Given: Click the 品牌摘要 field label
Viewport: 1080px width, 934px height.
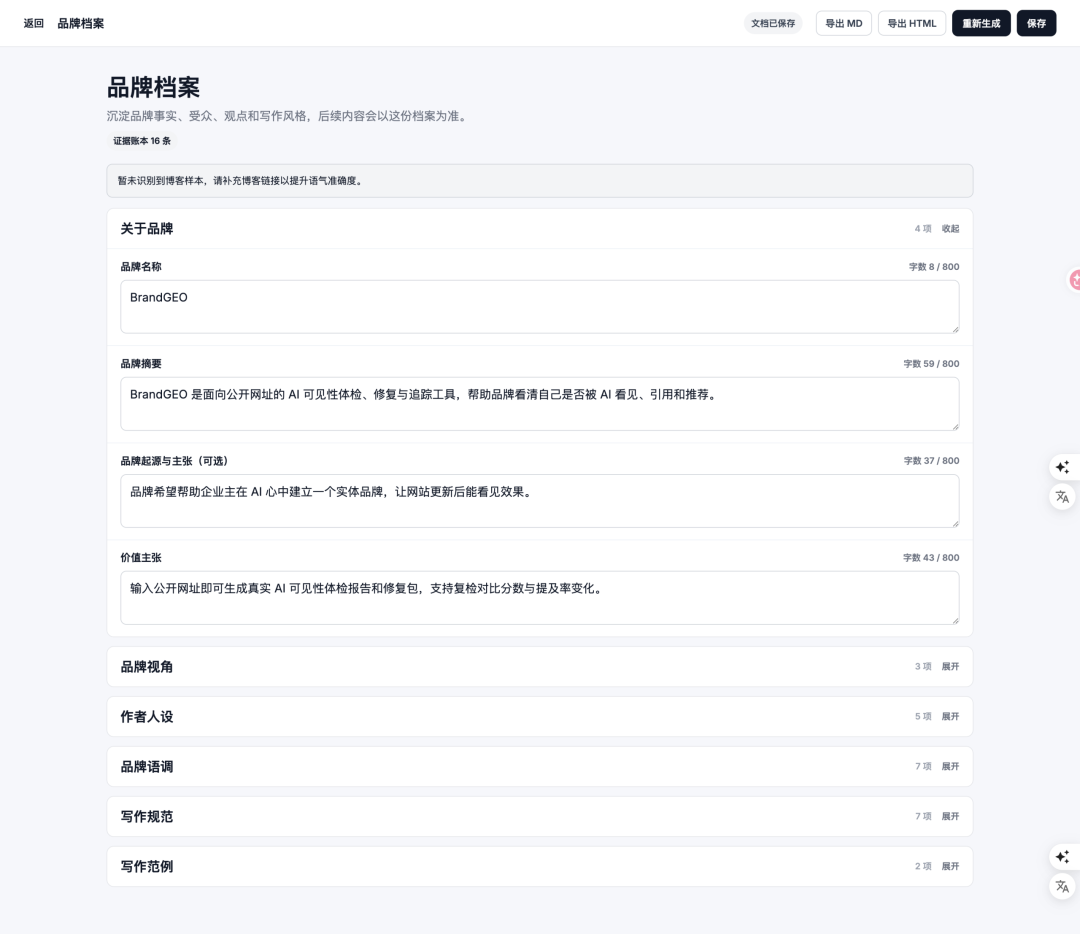Looking at the screenshot, I should (x=141, y=364).
